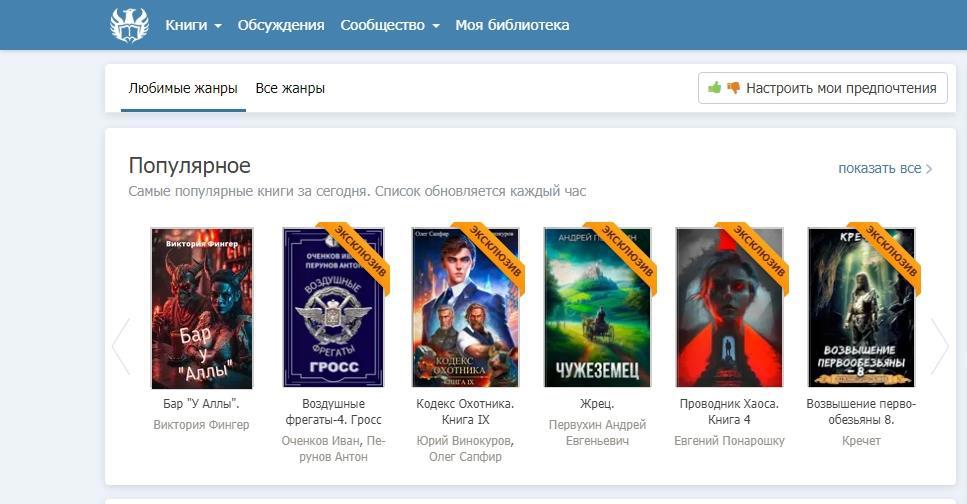Screen dimensions: 967x504
Task: Open author Кречет
Action: click(x=861, y=440)
